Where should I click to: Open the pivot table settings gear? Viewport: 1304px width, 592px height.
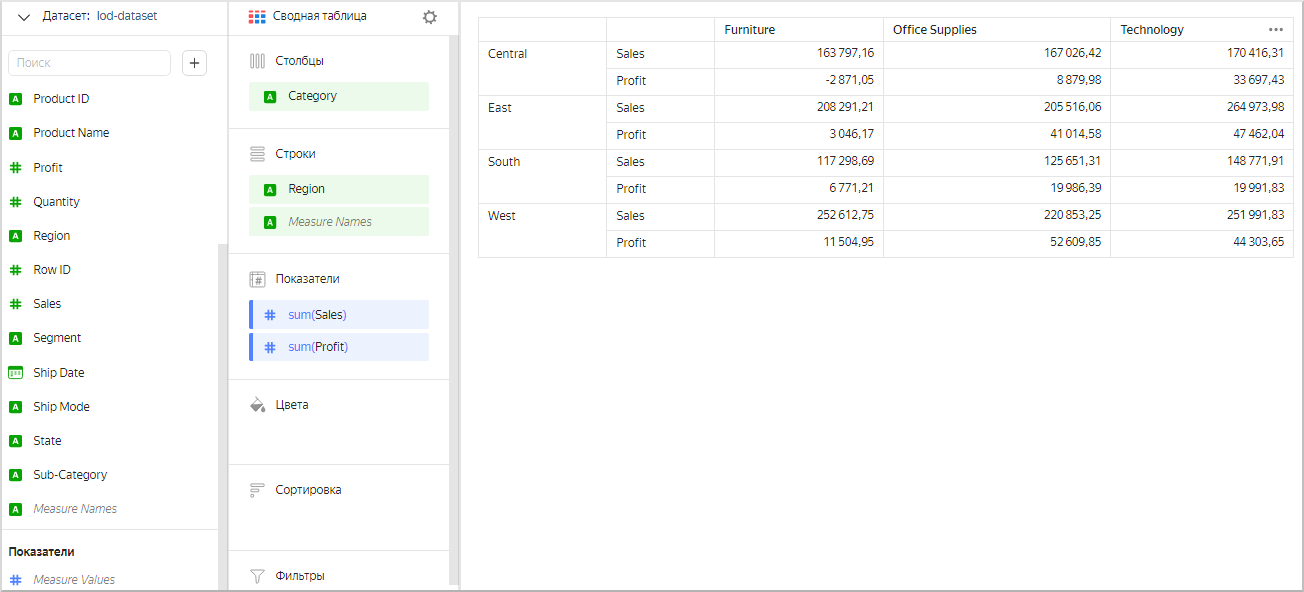430,17
